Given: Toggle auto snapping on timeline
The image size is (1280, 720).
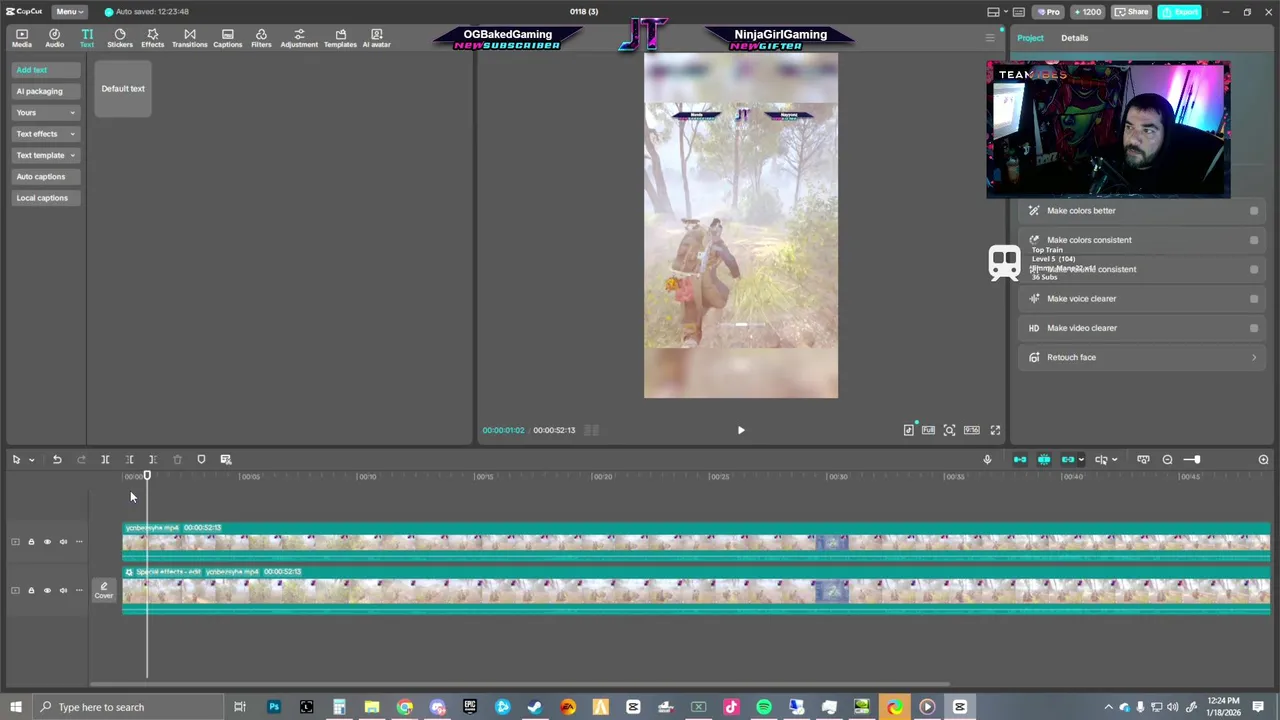Looking at the screenshot, I should [1044, 459].
